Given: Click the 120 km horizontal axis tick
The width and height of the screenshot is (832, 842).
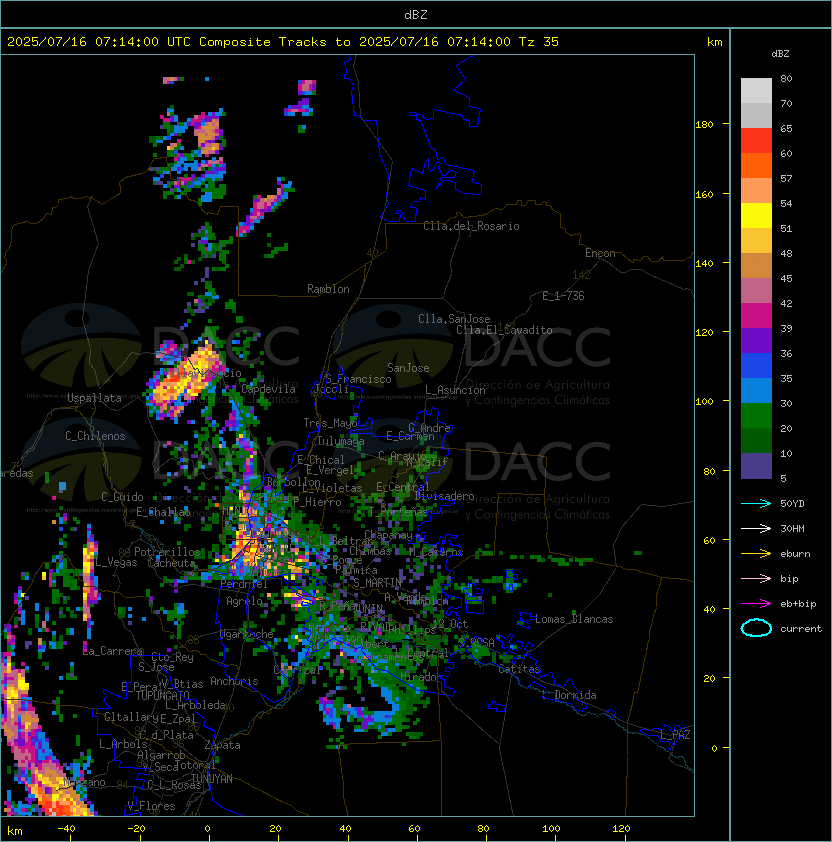Looking at the screenshot, I should coord(621,829).
